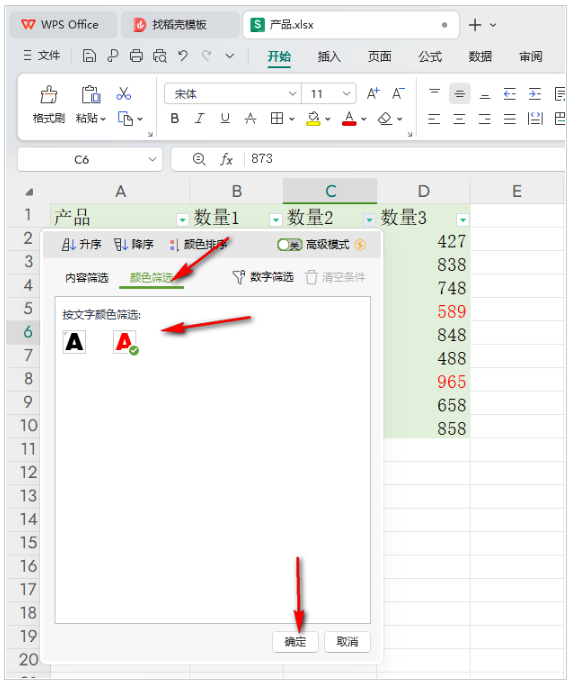Click the print icon in toolbar
569x684 pixels.
tap(136, 55)
